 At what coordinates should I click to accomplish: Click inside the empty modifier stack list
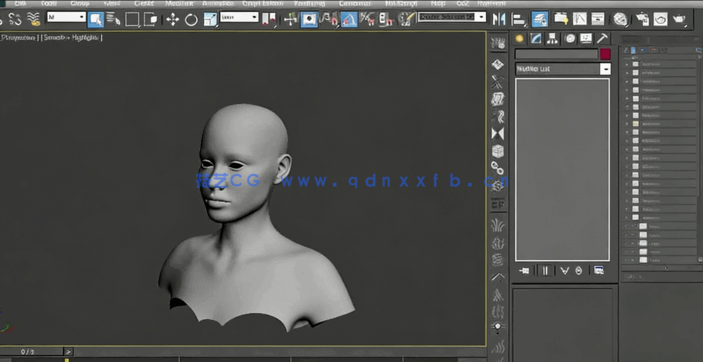coord(562,170)
